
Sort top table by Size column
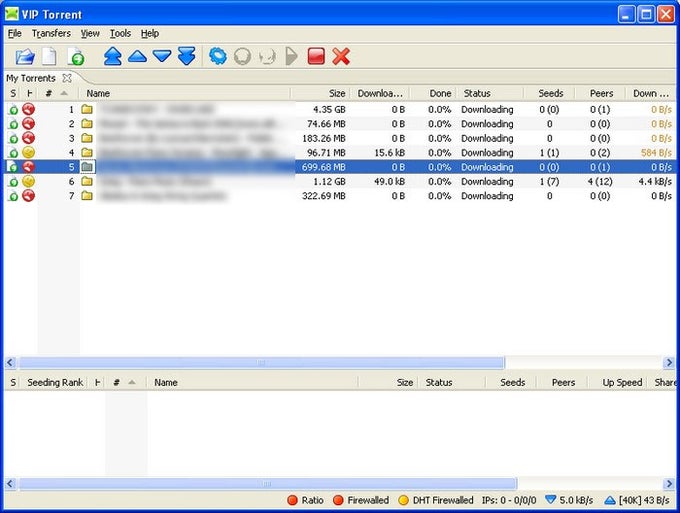click(320, 93)
